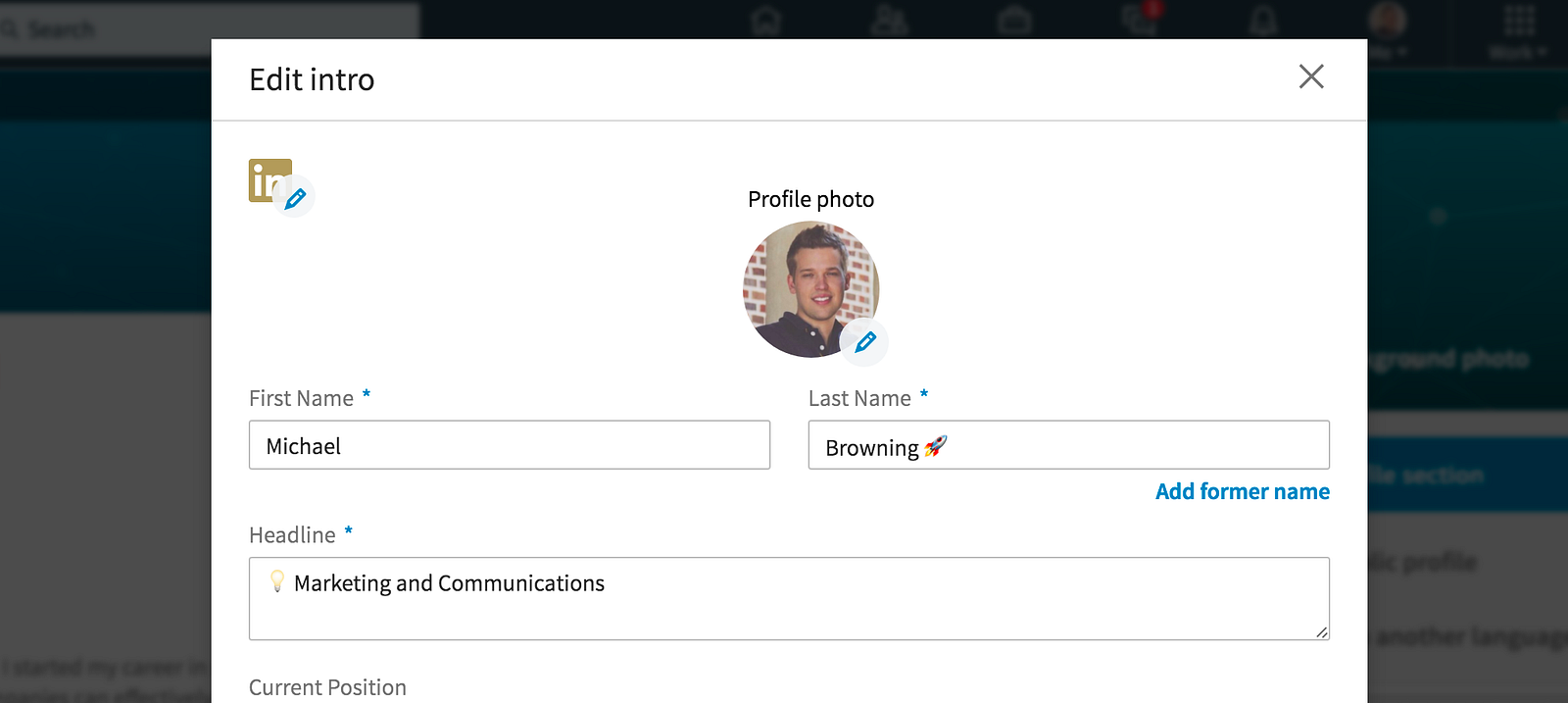The image size is (1568, 703).
Task: Click the Profile photo label
Action: [810, 199]
